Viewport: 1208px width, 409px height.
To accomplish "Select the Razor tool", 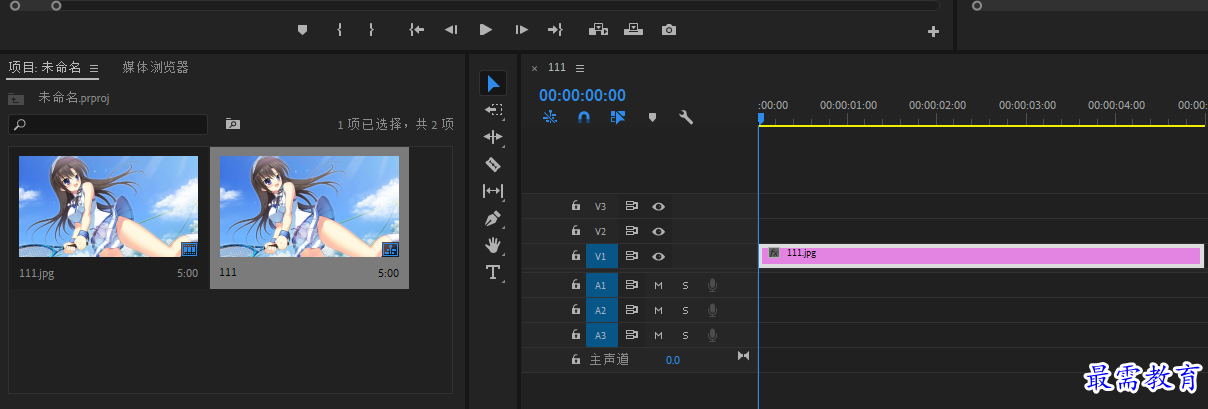I will click(x=493, y=164).
